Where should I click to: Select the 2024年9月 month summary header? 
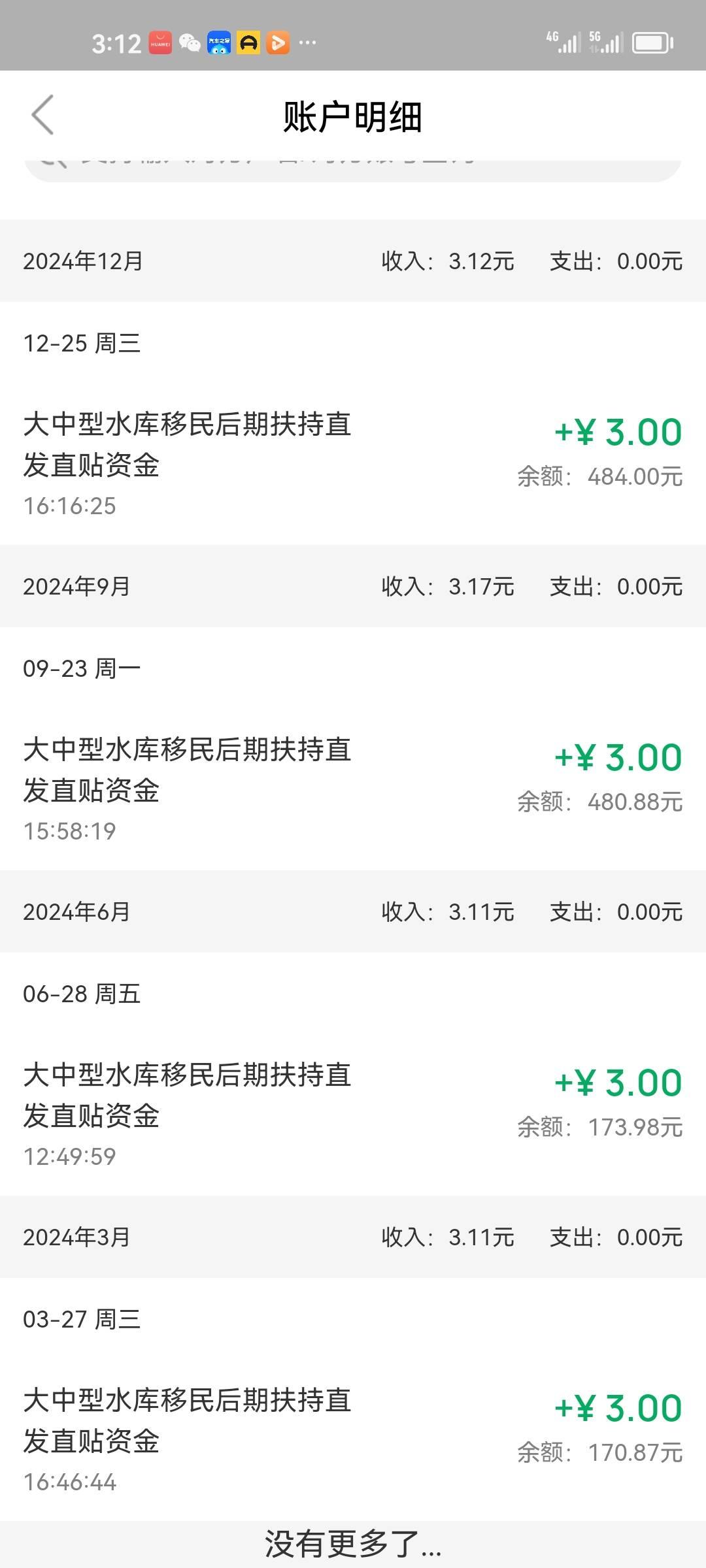click(353, 586)
